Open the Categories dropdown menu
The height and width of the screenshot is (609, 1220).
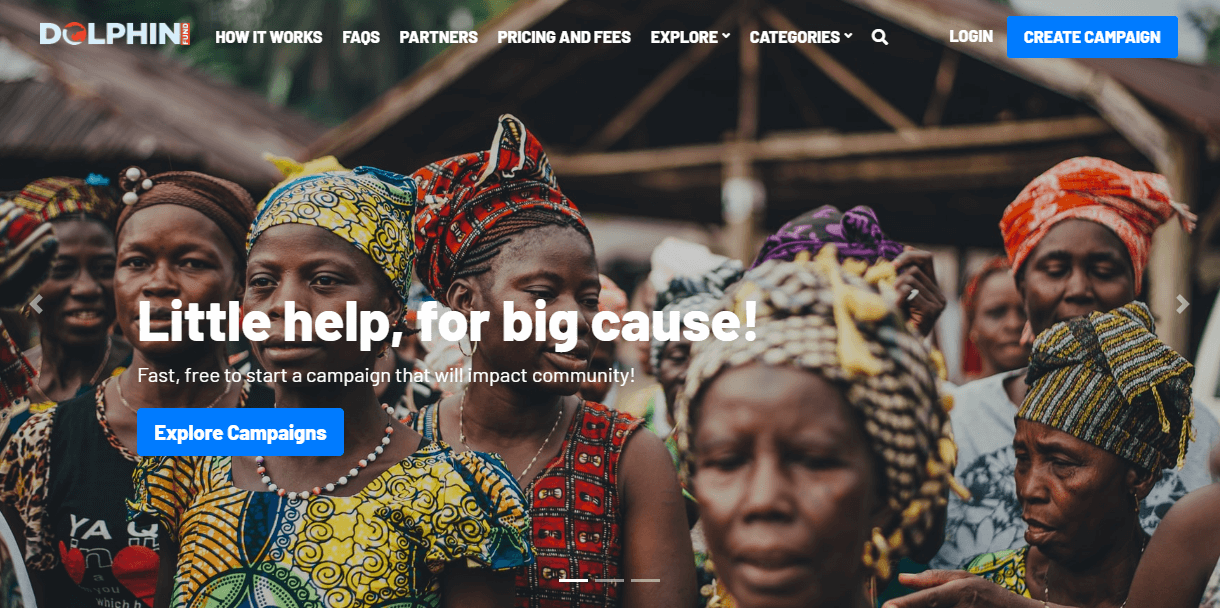[x=801, y=37]
